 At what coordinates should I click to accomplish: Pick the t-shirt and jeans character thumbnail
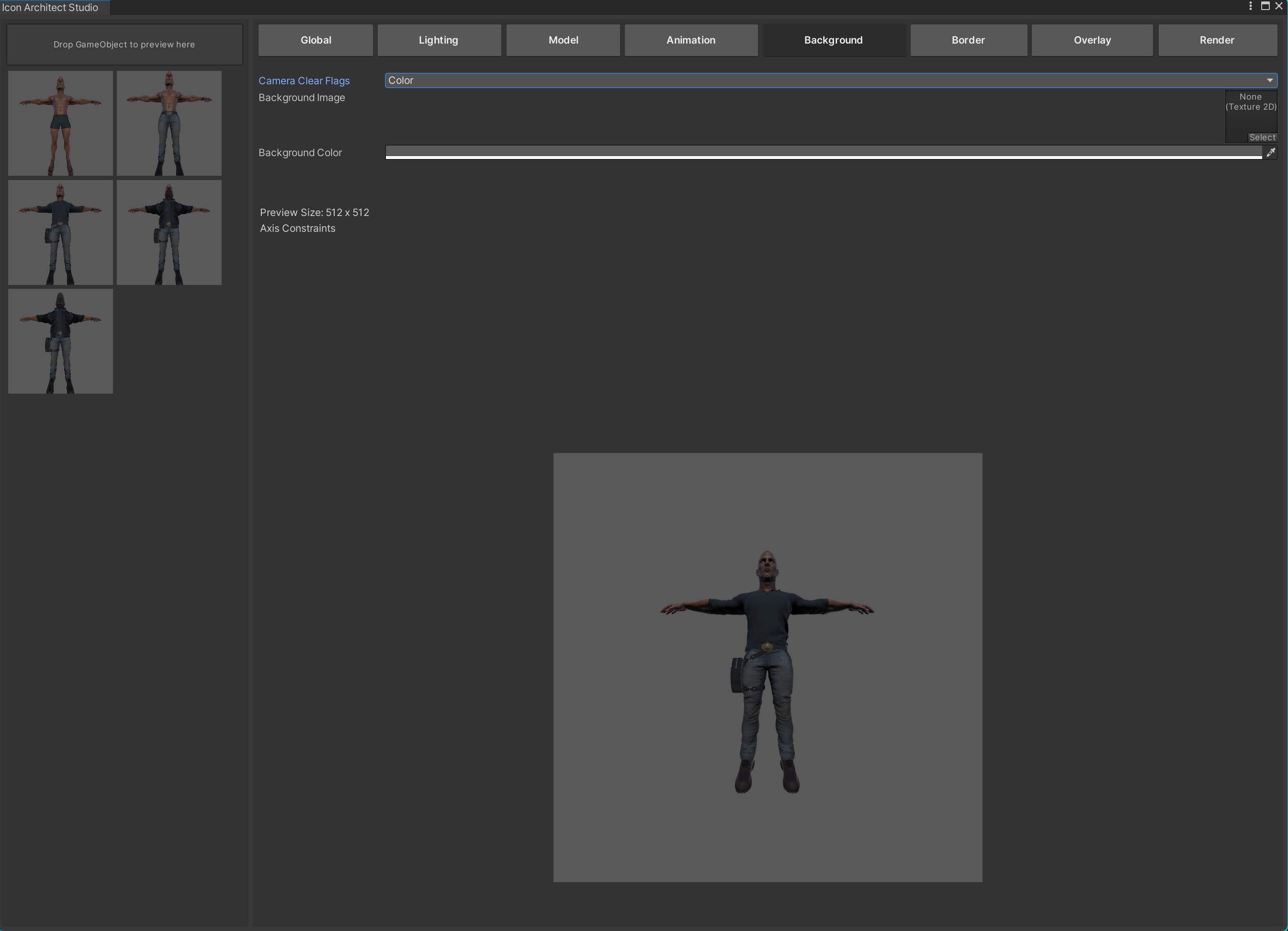[x=60, y=232]
